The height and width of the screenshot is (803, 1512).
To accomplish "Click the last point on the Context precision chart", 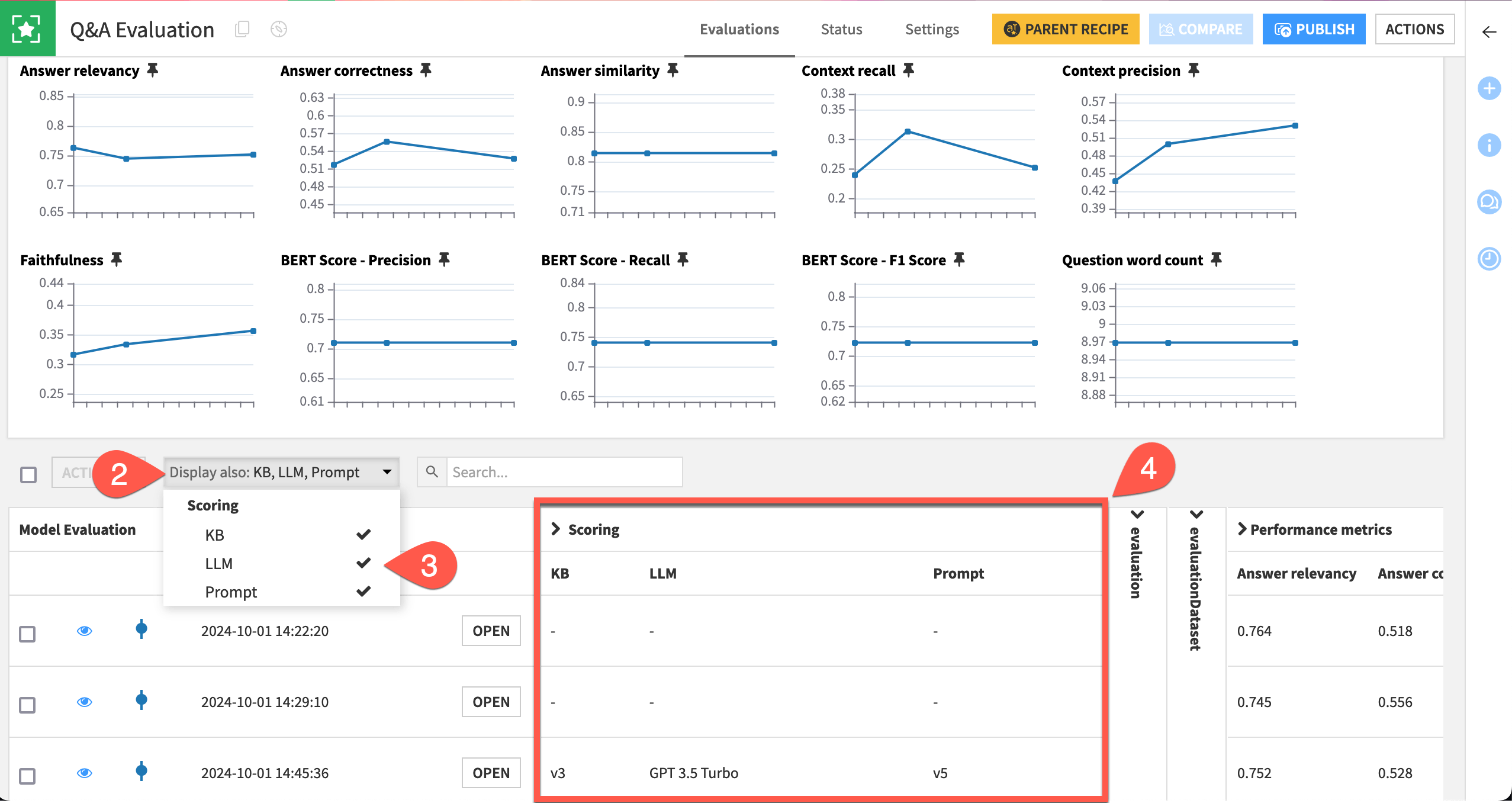I will 1295,126.
